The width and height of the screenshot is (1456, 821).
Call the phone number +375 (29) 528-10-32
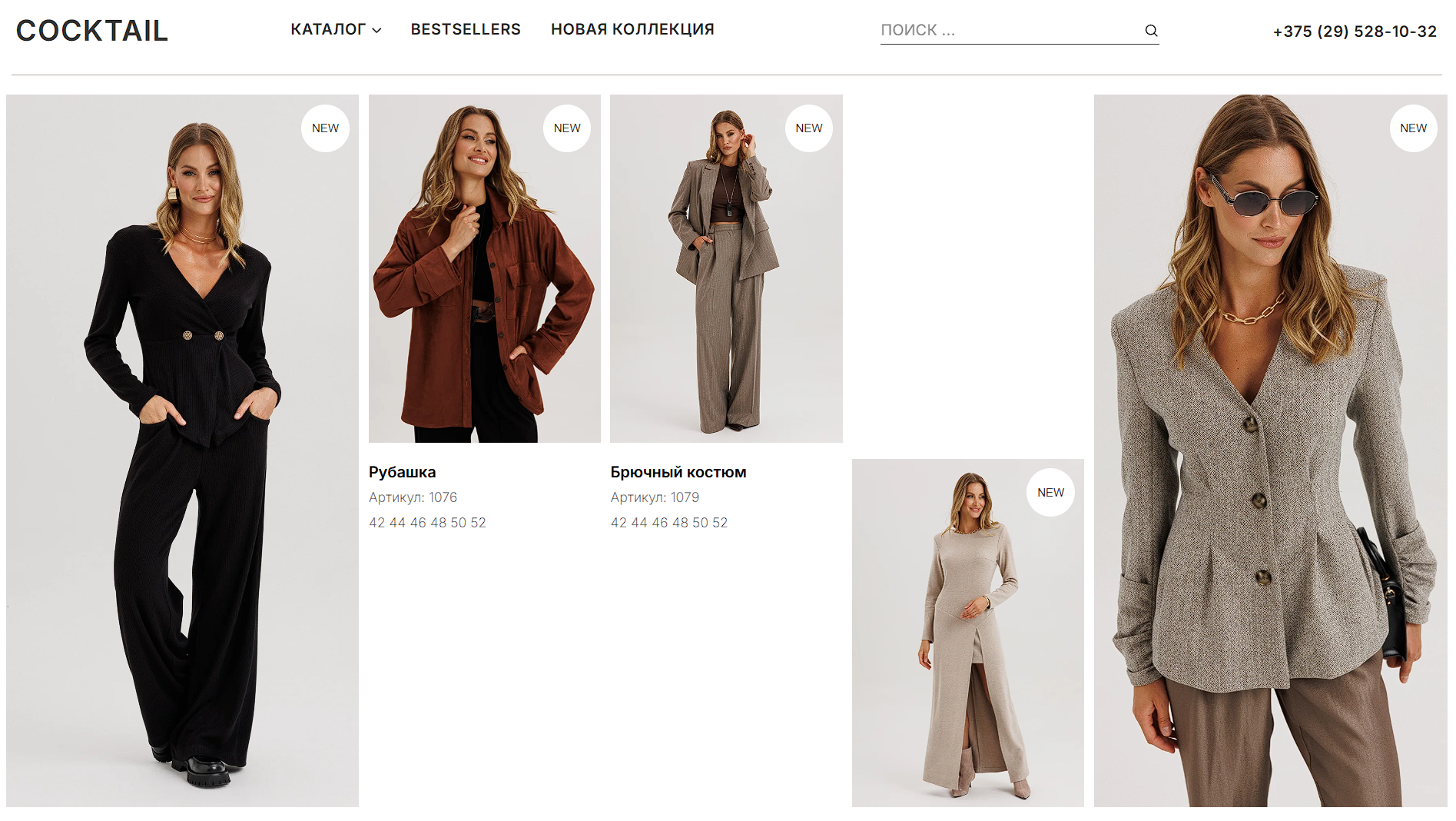1355,32
